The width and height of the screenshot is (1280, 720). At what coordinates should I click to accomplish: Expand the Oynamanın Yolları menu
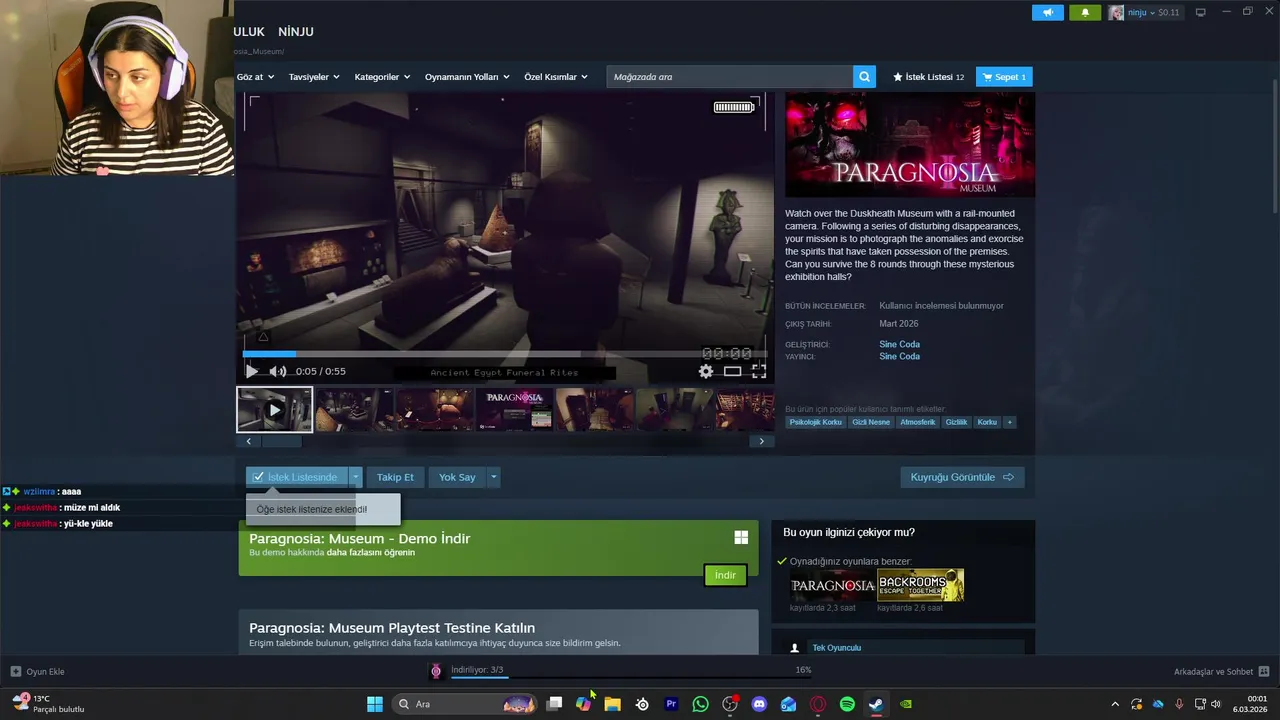[467, 77]
